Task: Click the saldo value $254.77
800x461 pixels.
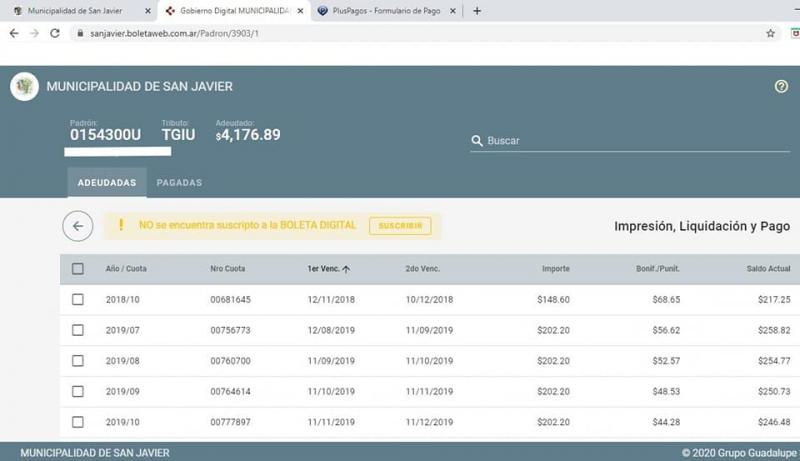Action: 774,361
